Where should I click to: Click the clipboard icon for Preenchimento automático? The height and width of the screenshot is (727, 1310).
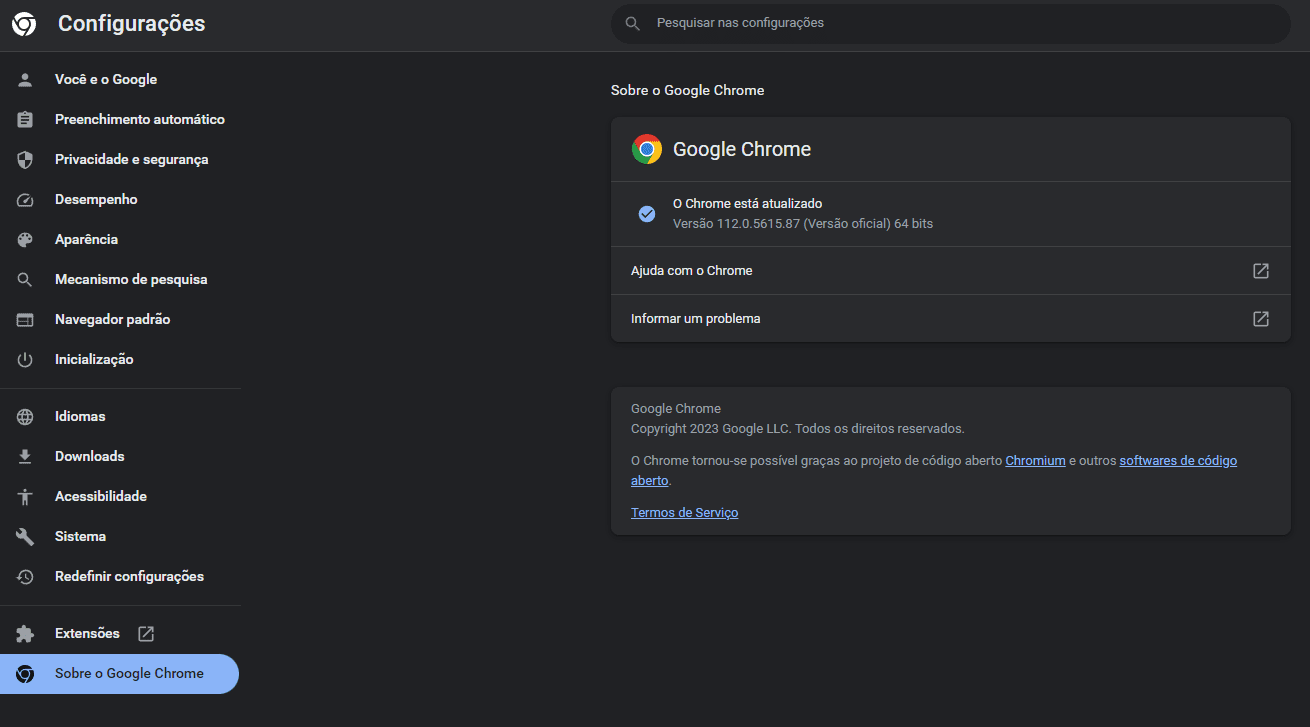25,120
